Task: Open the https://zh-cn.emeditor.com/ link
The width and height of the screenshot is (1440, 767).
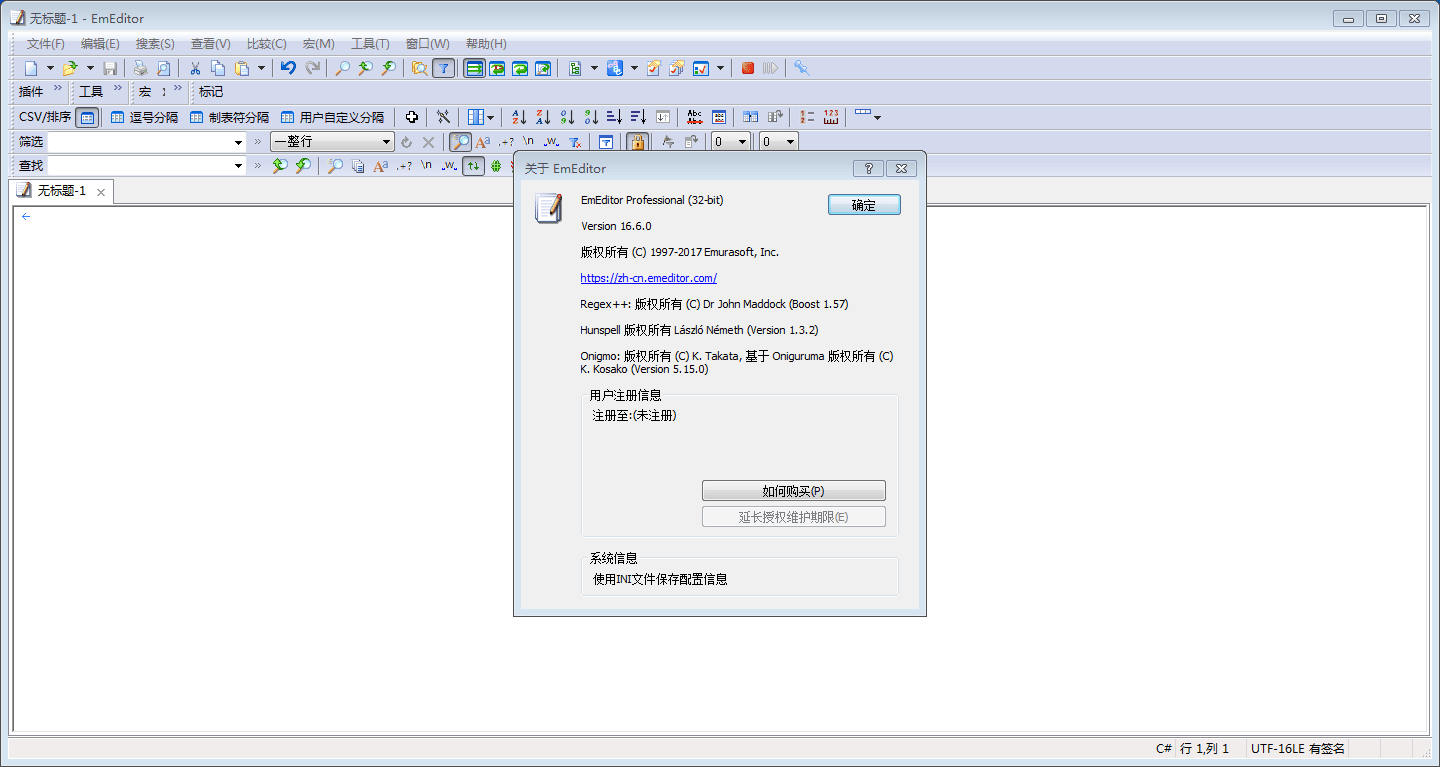Action: [x=648, y=278]
